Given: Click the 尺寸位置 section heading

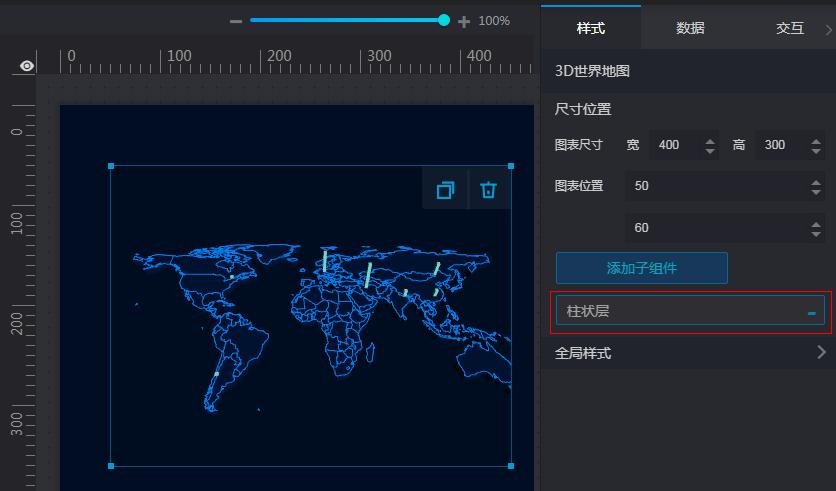Looking at the screenshot, I should click(583, 109).
